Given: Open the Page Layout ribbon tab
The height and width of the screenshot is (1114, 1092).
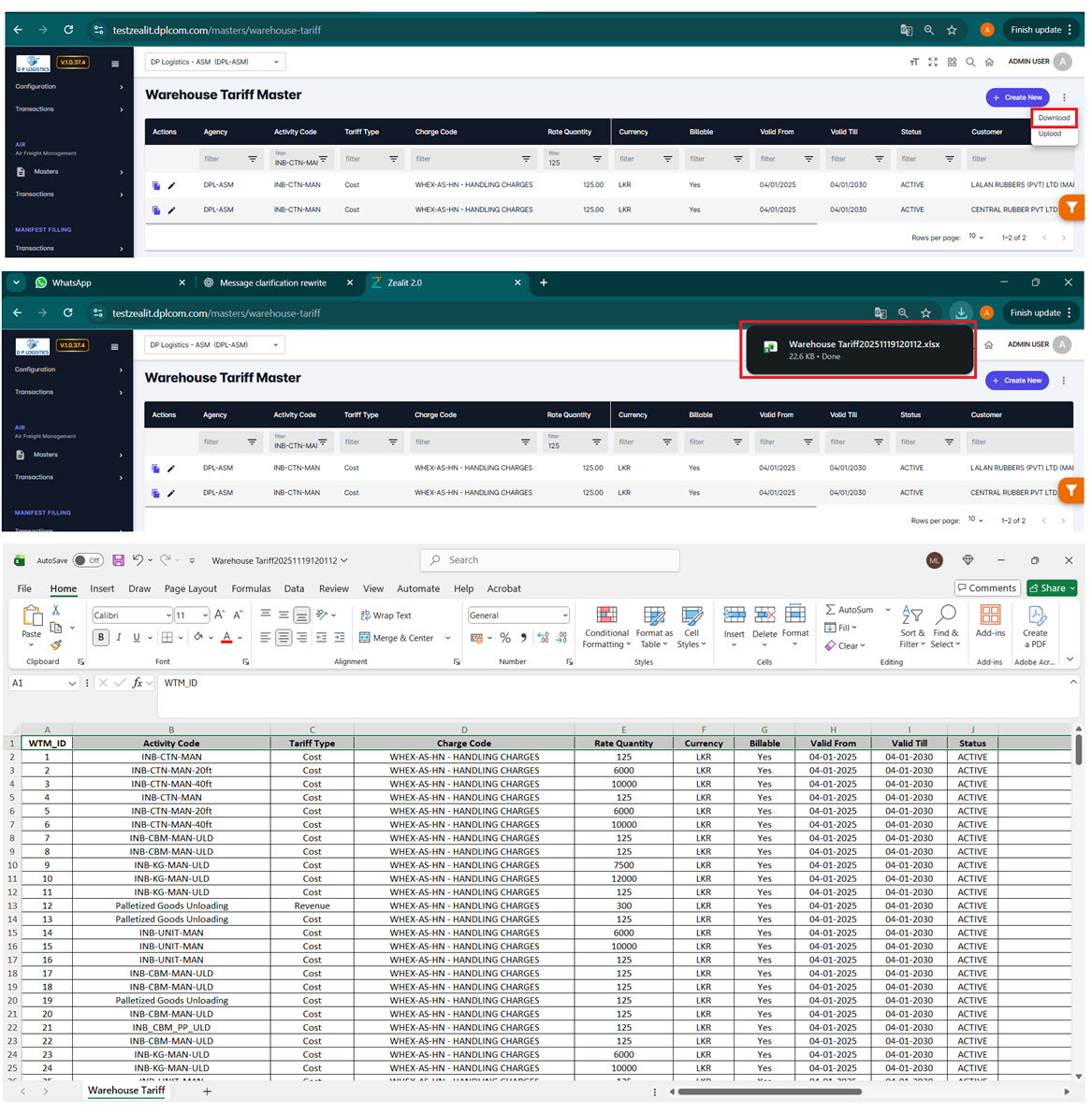Looking at the screenshot, I should [190, 589].
